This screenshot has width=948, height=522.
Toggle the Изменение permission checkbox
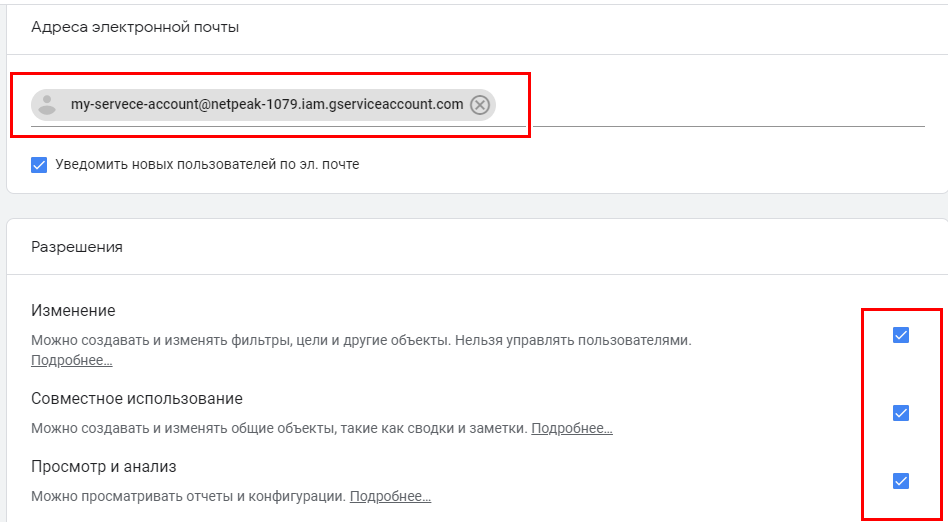pos(901,334)
